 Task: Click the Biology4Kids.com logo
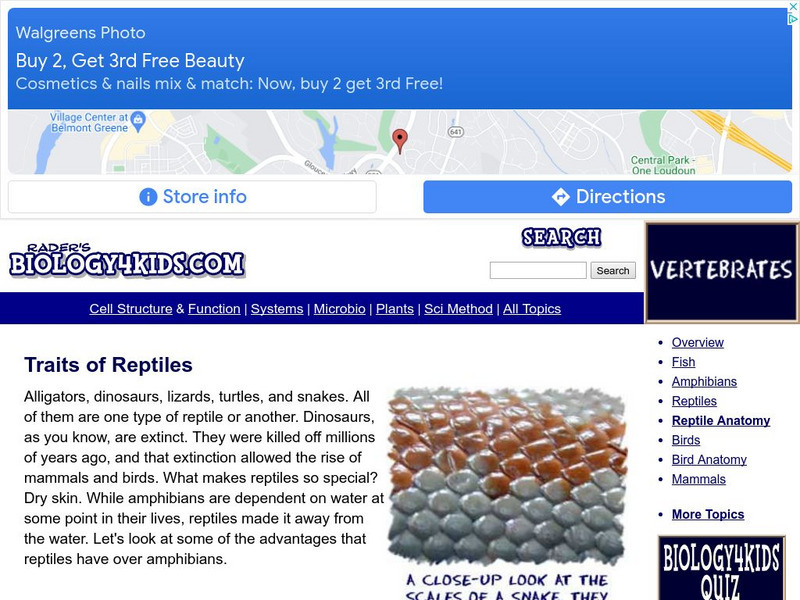click(127, 260)
